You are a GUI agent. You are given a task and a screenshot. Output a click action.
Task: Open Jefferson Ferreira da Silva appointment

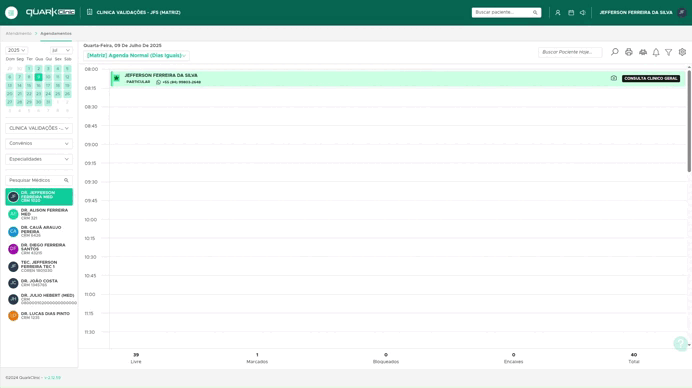click(x=398, y=79)
